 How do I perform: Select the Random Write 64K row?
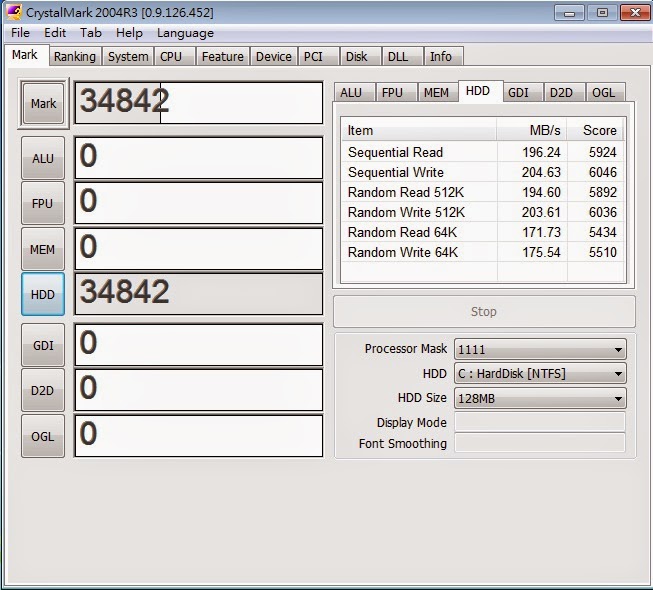tap(482, 252)
